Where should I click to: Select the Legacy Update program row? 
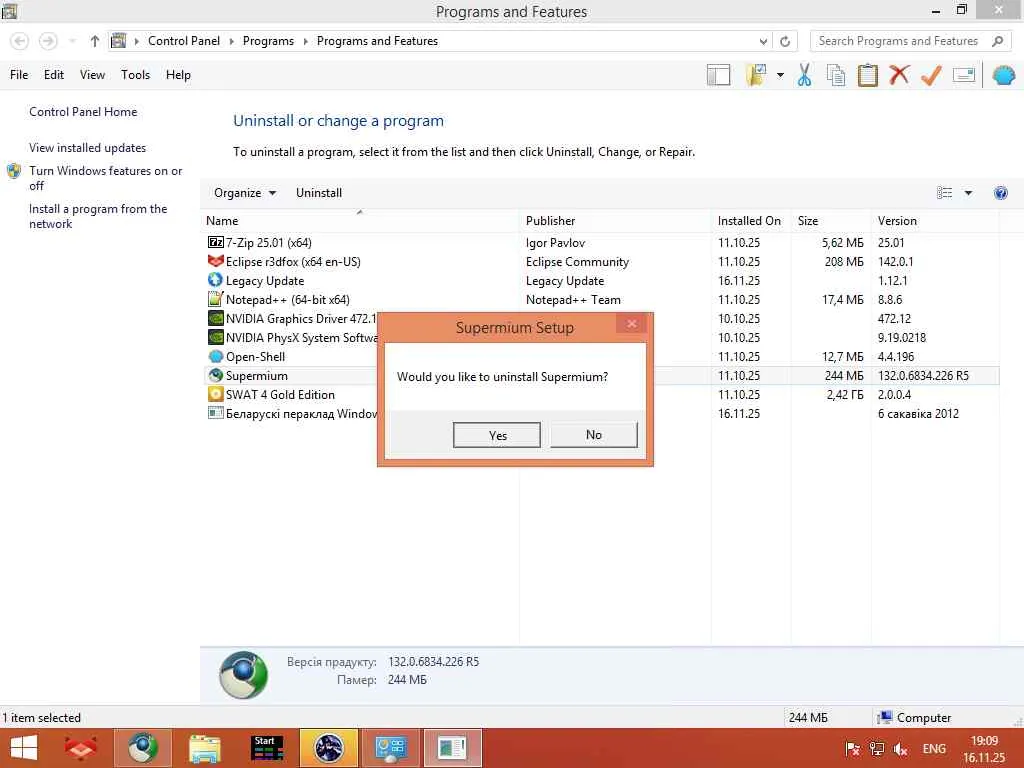(x=601, y=280)
